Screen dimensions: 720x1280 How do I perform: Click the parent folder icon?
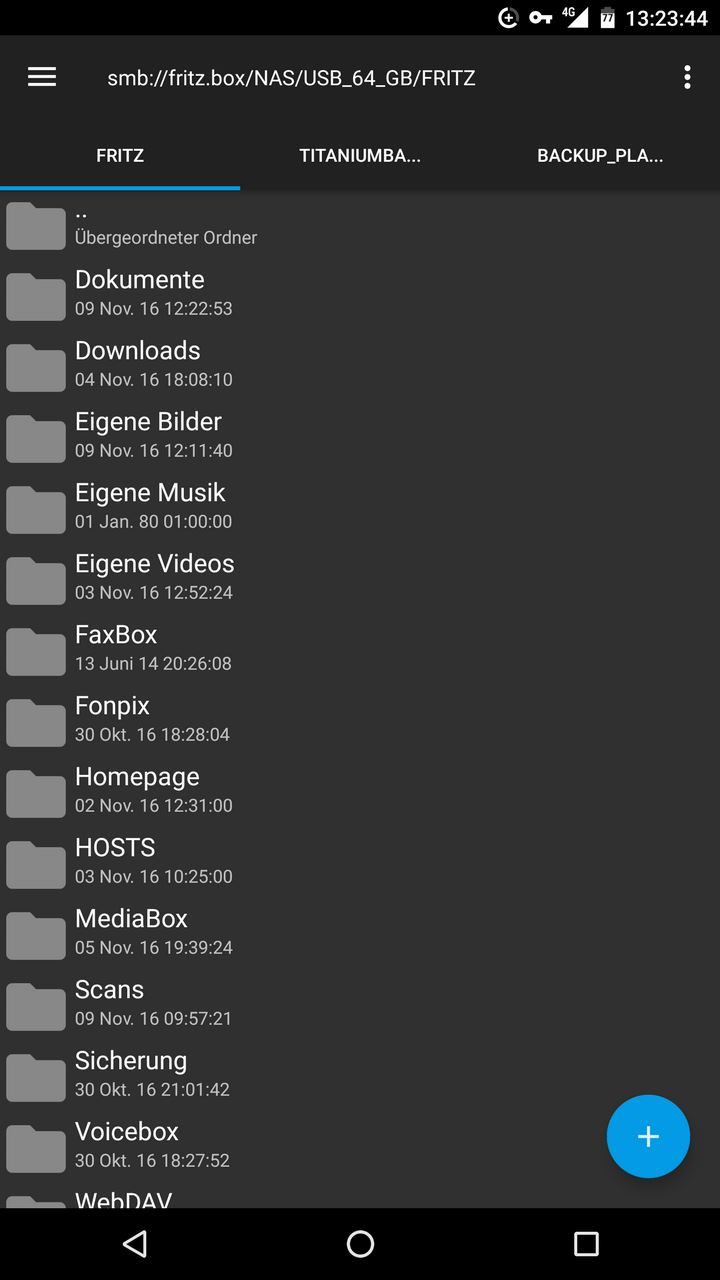click(x=36, y=225)
